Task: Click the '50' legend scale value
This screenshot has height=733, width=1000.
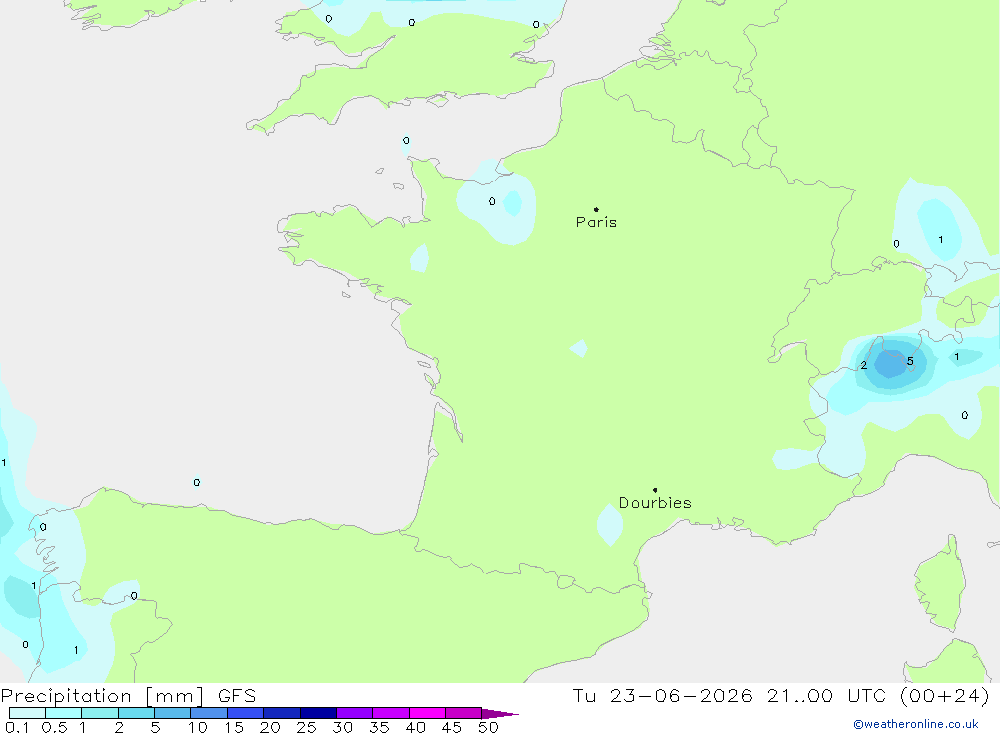Action: tap(488, 727)
